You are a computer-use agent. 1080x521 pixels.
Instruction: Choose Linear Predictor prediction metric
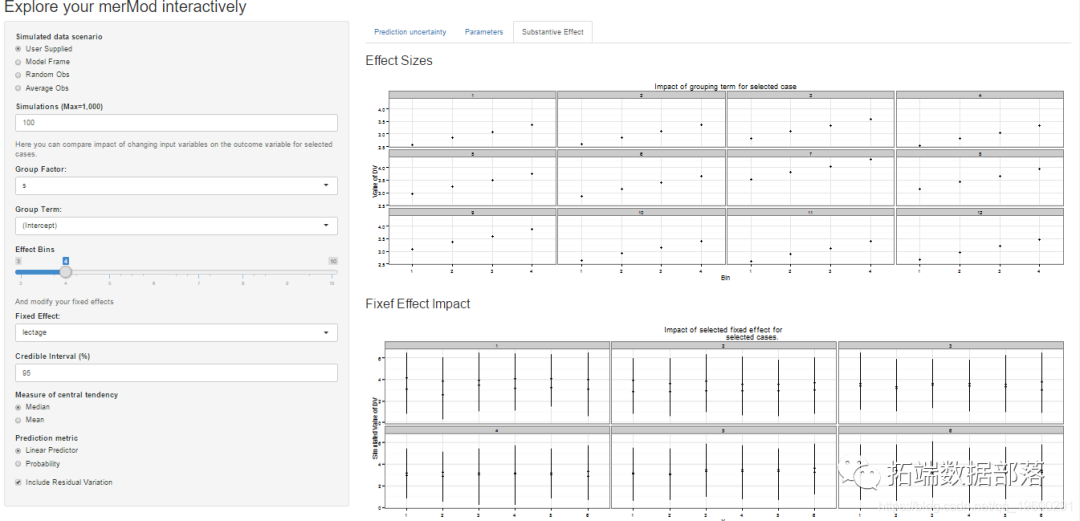[19, 450]
